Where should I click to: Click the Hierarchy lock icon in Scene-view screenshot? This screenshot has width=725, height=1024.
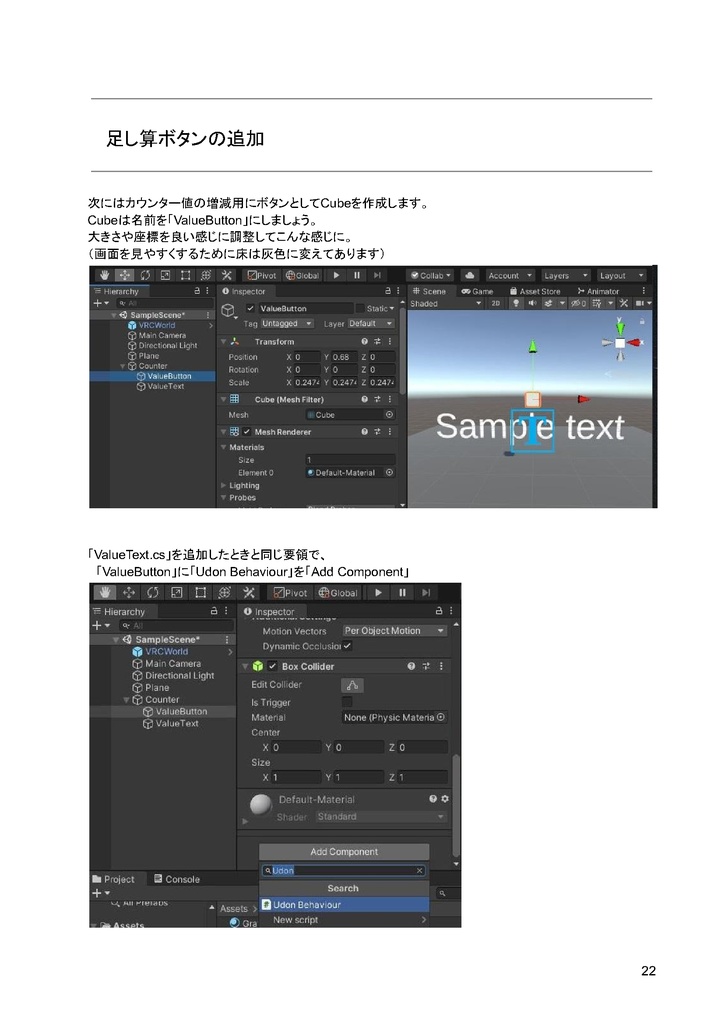pos(197,291)
